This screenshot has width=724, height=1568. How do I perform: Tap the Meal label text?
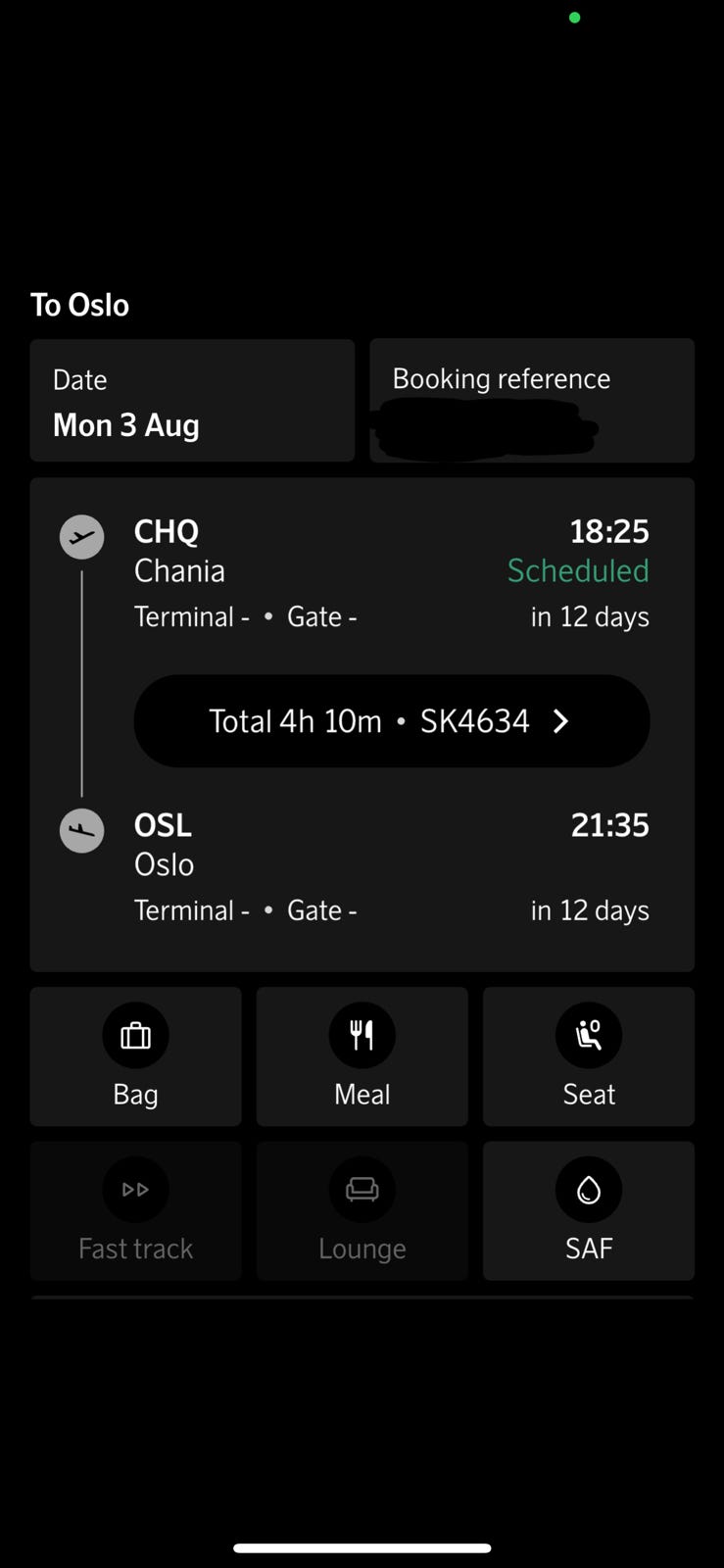tap(362, 1094)
